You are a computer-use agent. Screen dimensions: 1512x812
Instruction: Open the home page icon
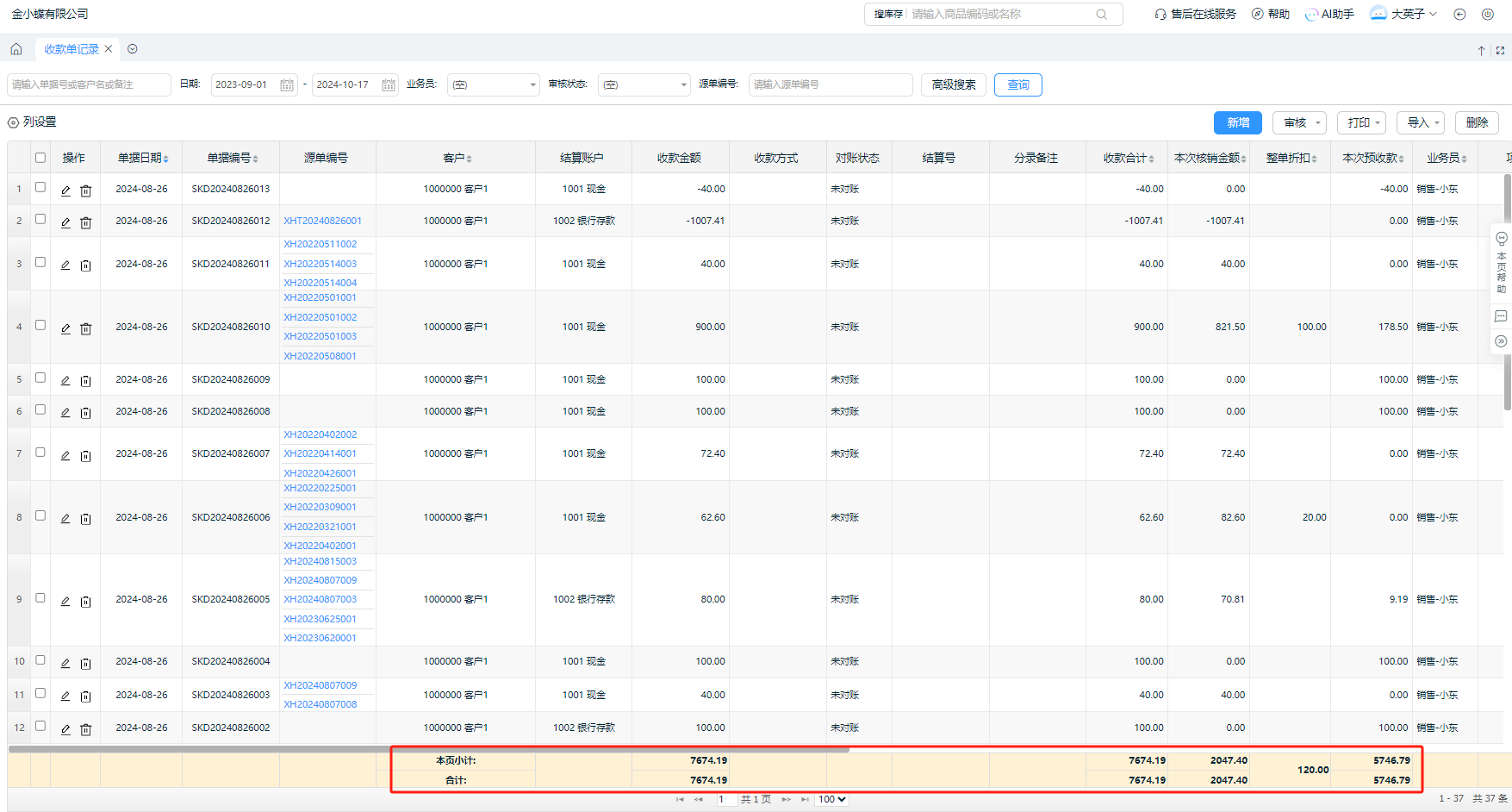16,49
